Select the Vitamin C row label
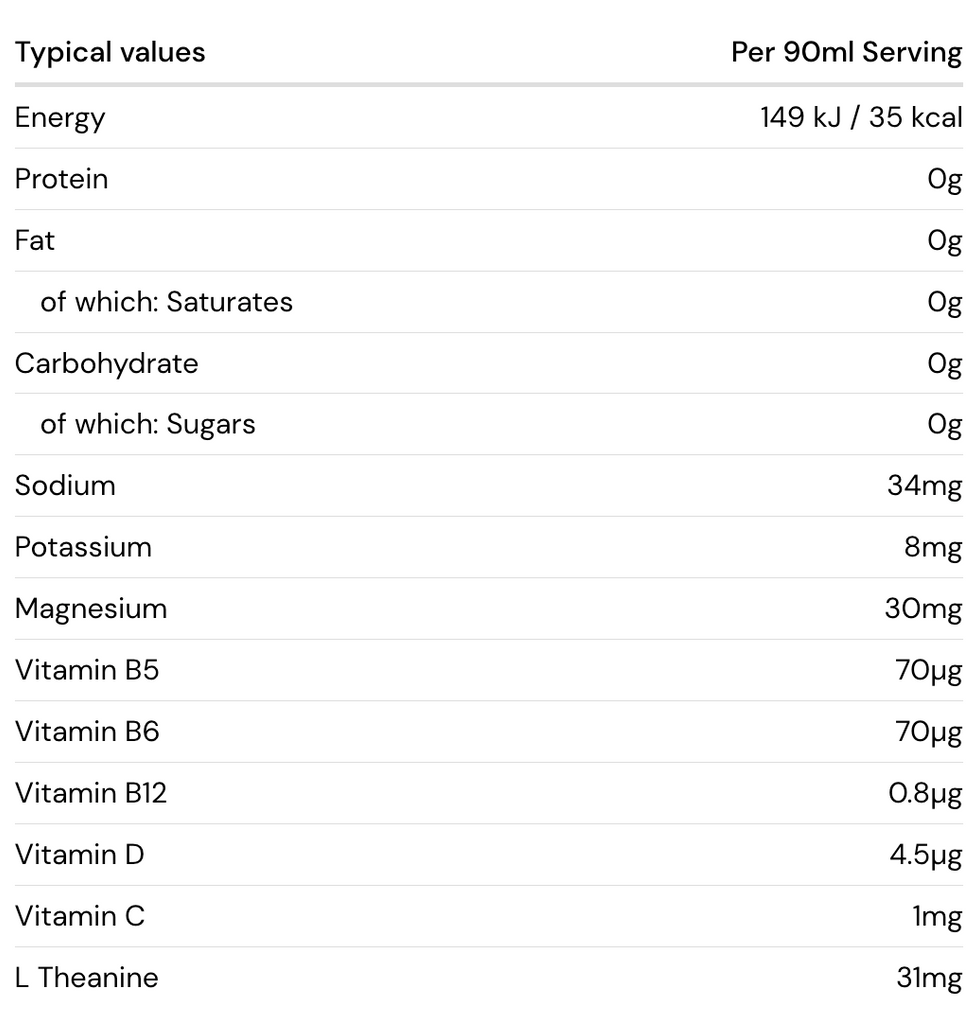 pyautogui.click(x=80, y=916)
